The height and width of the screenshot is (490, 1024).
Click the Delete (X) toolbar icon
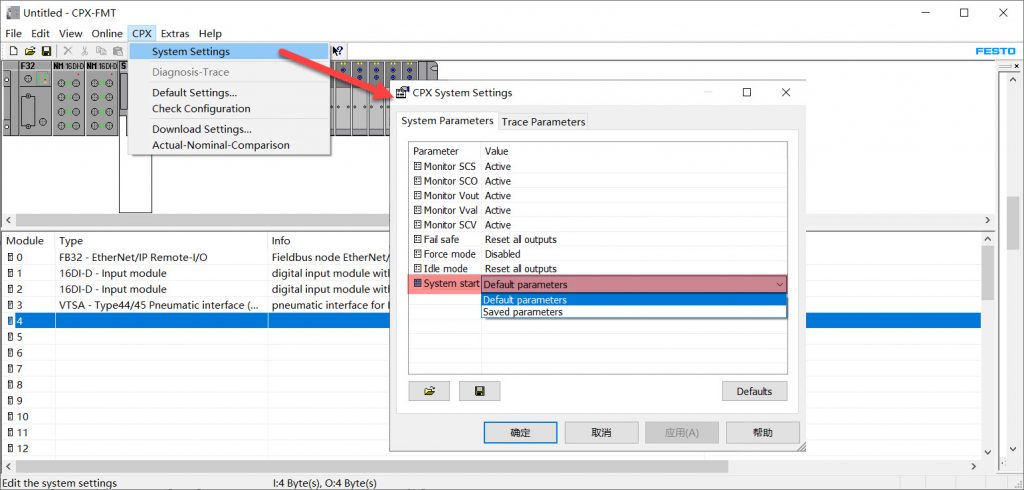pos(67,51)
